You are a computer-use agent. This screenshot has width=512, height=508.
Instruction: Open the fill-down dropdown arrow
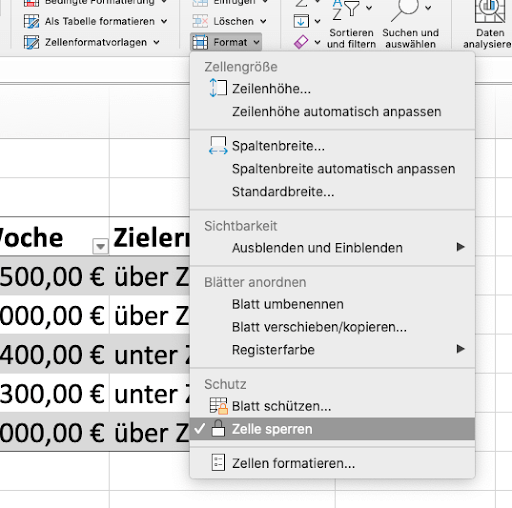pyautogui.click(x=318, y=21)
